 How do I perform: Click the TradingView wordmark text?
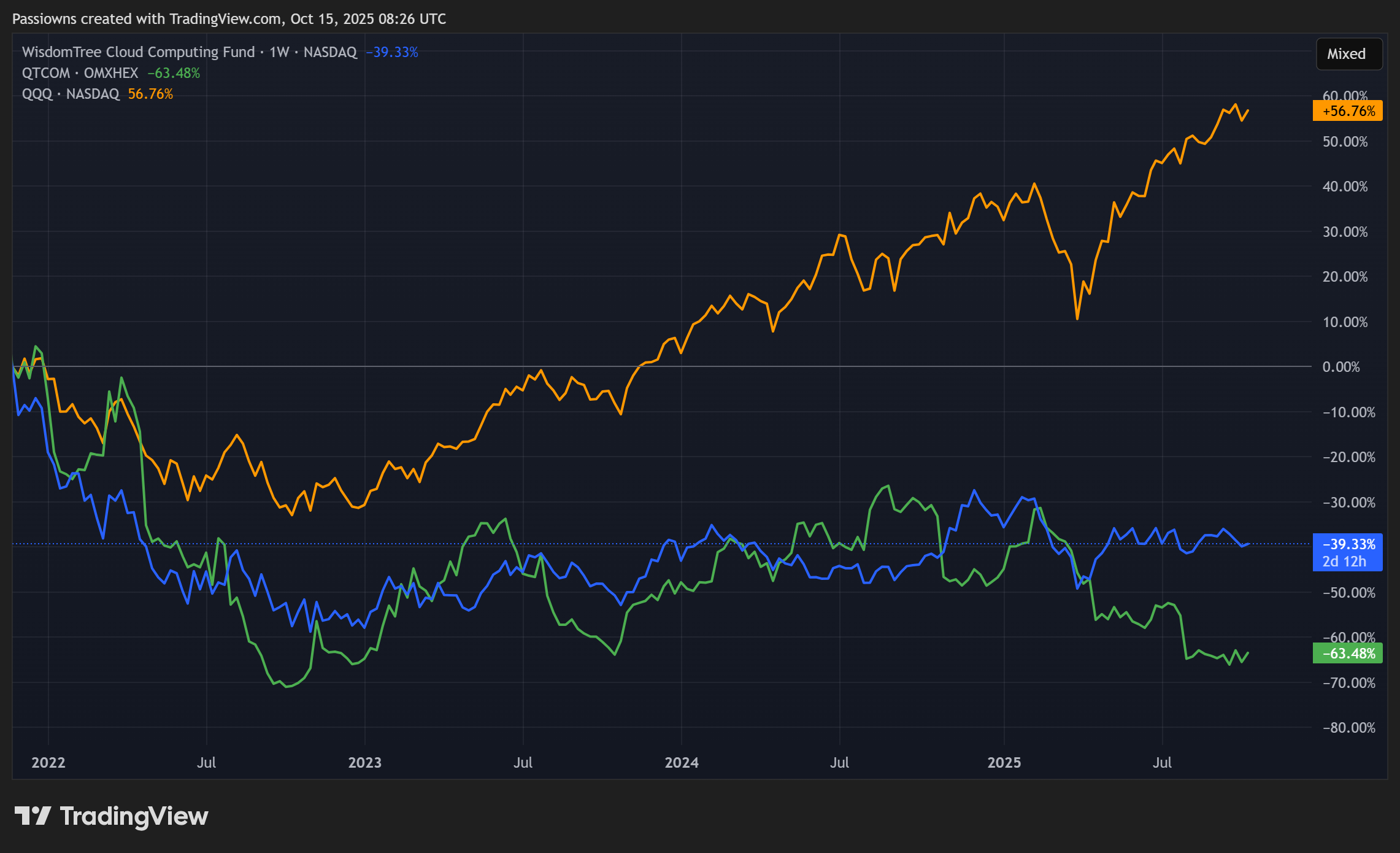134,816
